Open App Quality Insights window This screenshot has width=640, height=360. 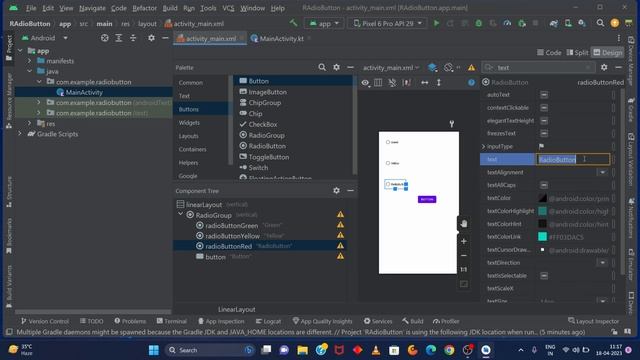(x=322, y=321)
